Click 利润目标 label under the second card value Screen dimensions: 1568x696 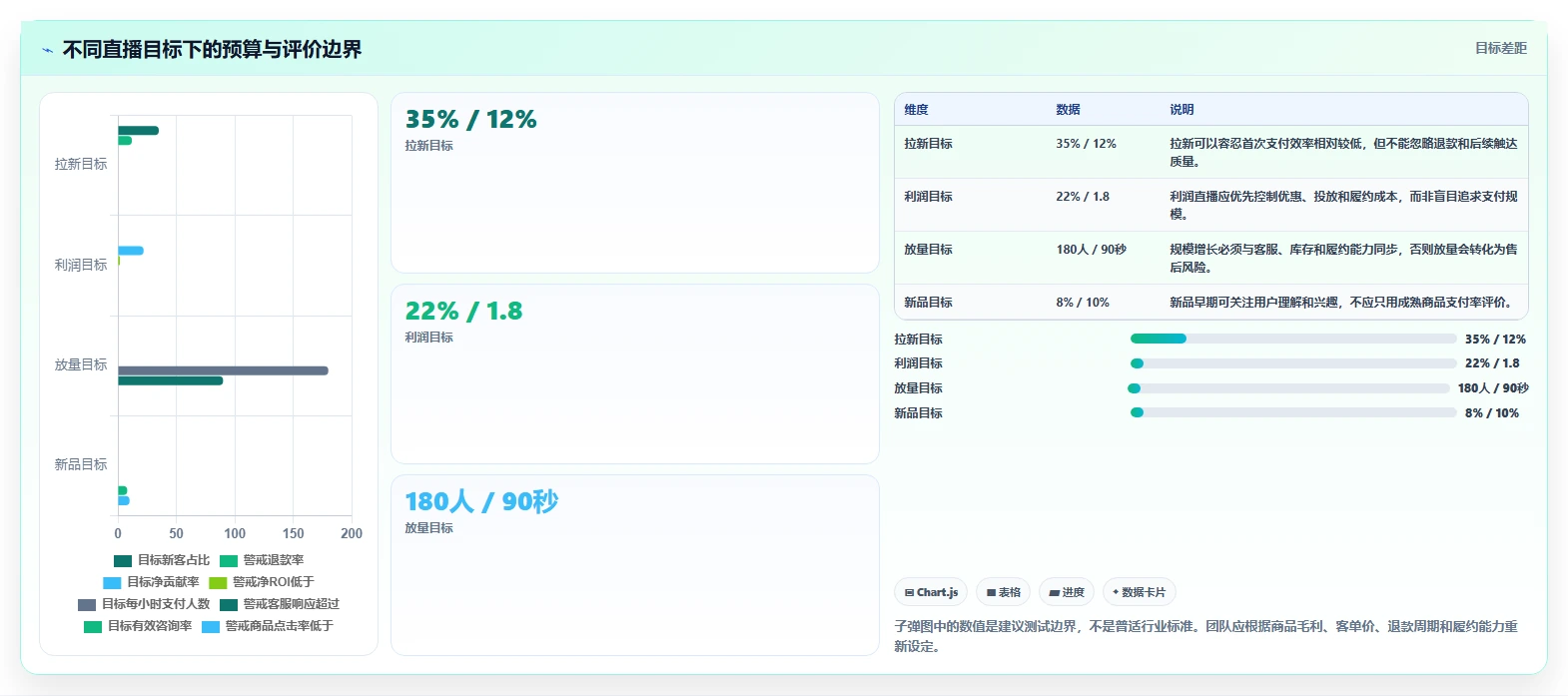click(429, 338)
